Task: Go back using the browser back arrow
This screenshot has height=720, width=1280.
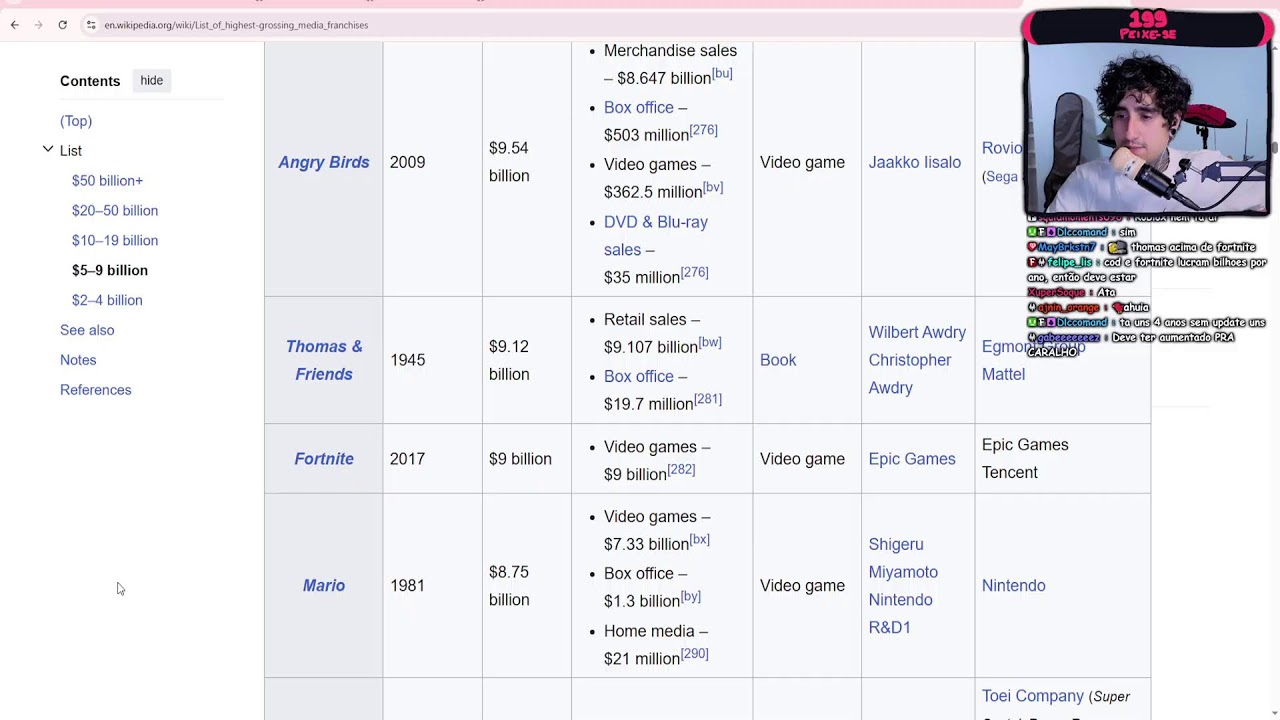Action: click(x=14, y=25)
